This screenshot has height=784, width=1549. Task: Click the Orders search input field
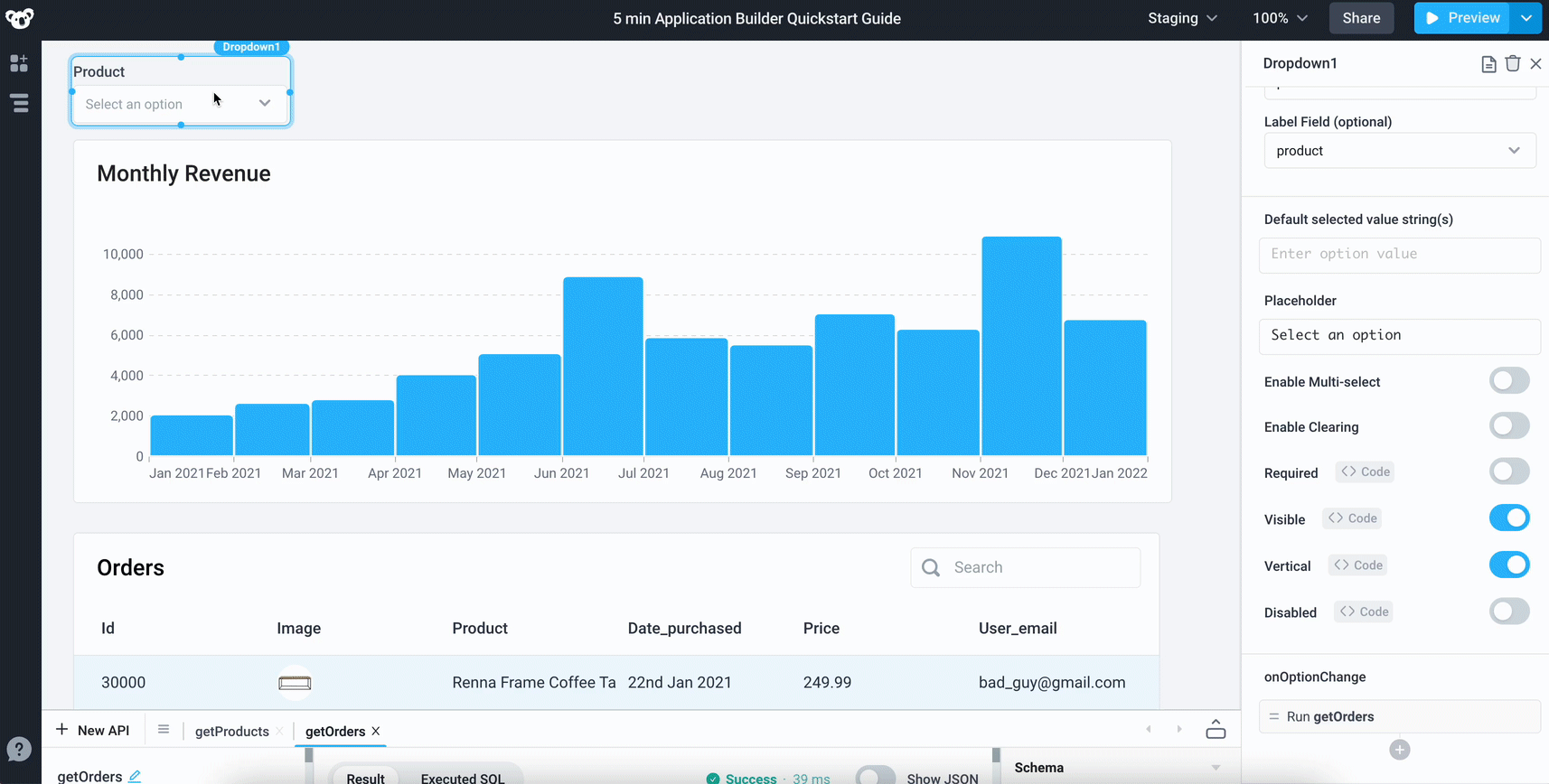point(1039,567)
